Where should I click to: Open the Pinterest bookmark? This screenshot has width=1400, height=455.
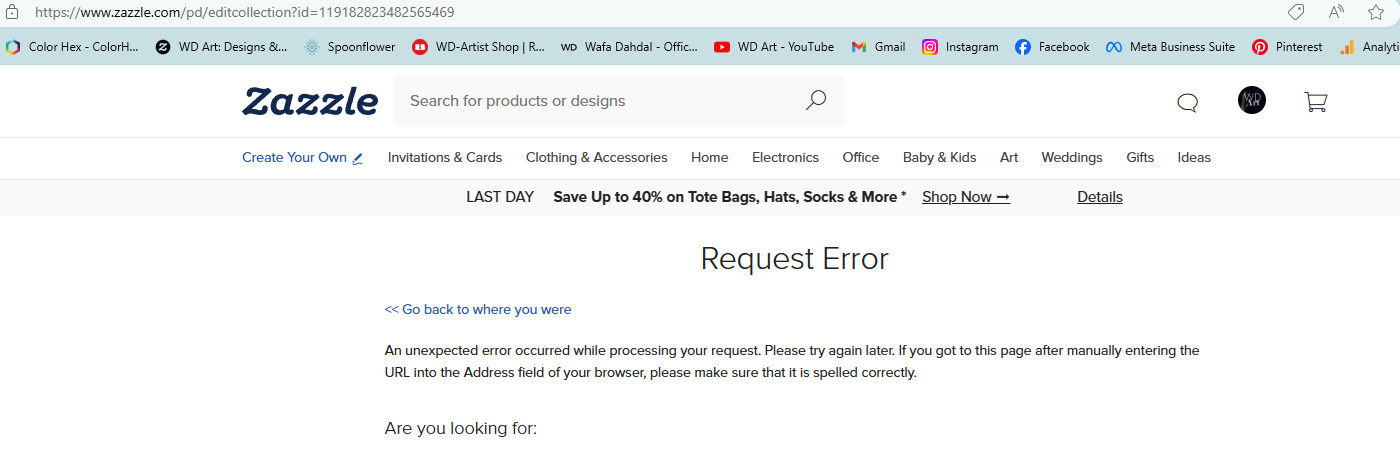(x=1287, y=47)
